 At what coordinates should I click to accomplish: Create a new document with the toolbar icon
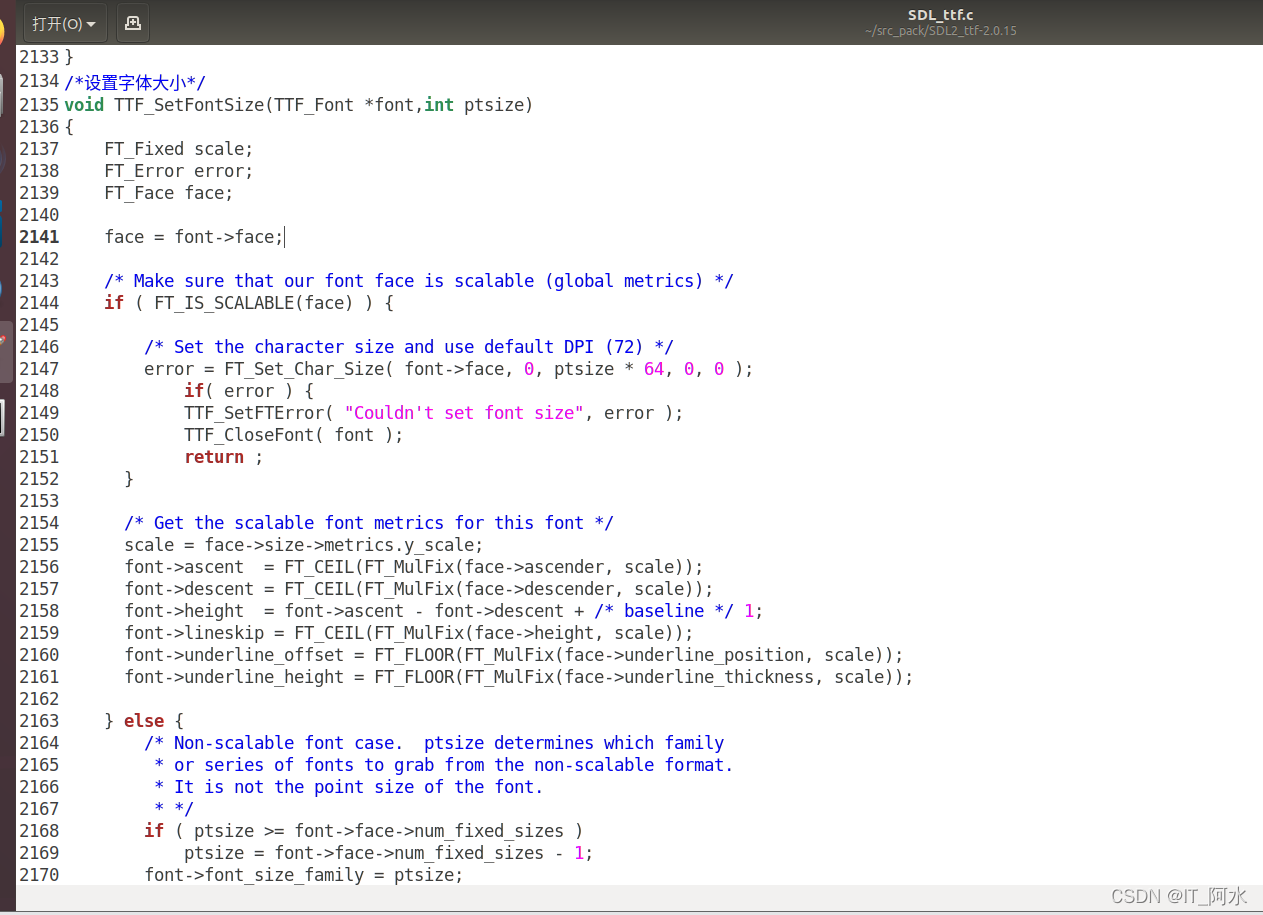[133, 22]
